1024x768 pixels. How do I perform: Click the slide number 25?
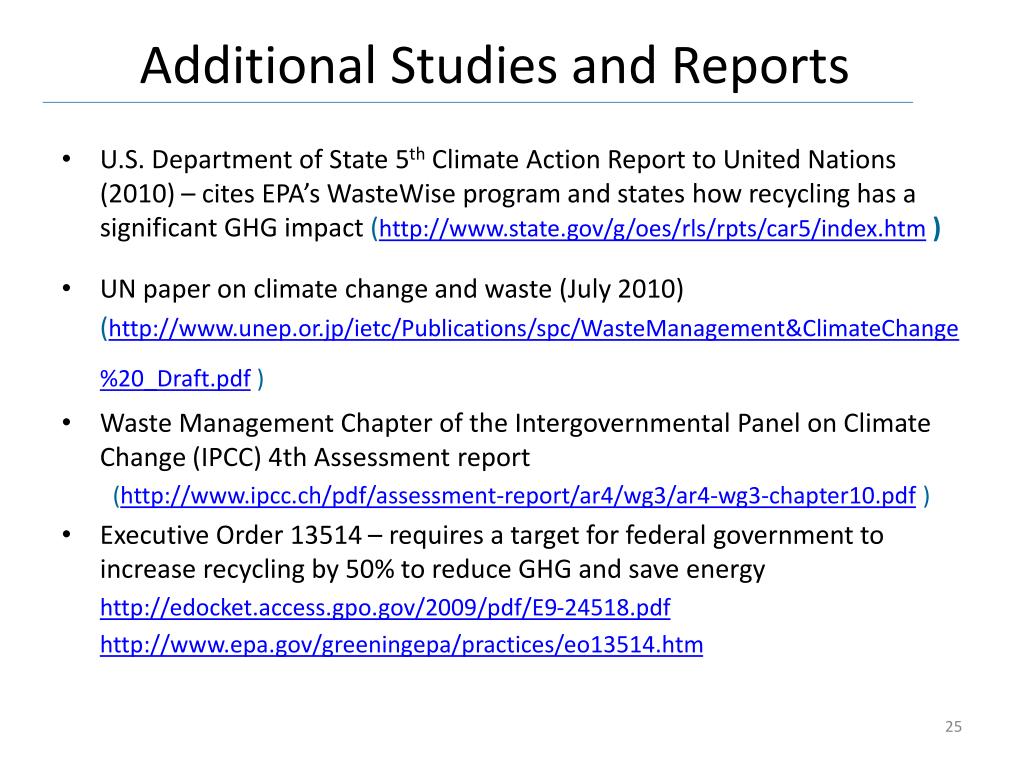click(x=953, y=726)
